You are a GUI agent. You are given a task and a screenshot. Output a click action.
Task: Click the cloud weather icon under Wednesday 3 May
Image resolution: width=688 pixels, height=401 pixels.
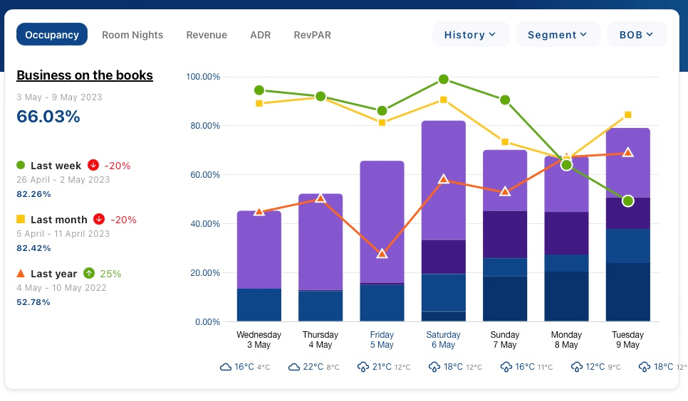pos(226,367)
